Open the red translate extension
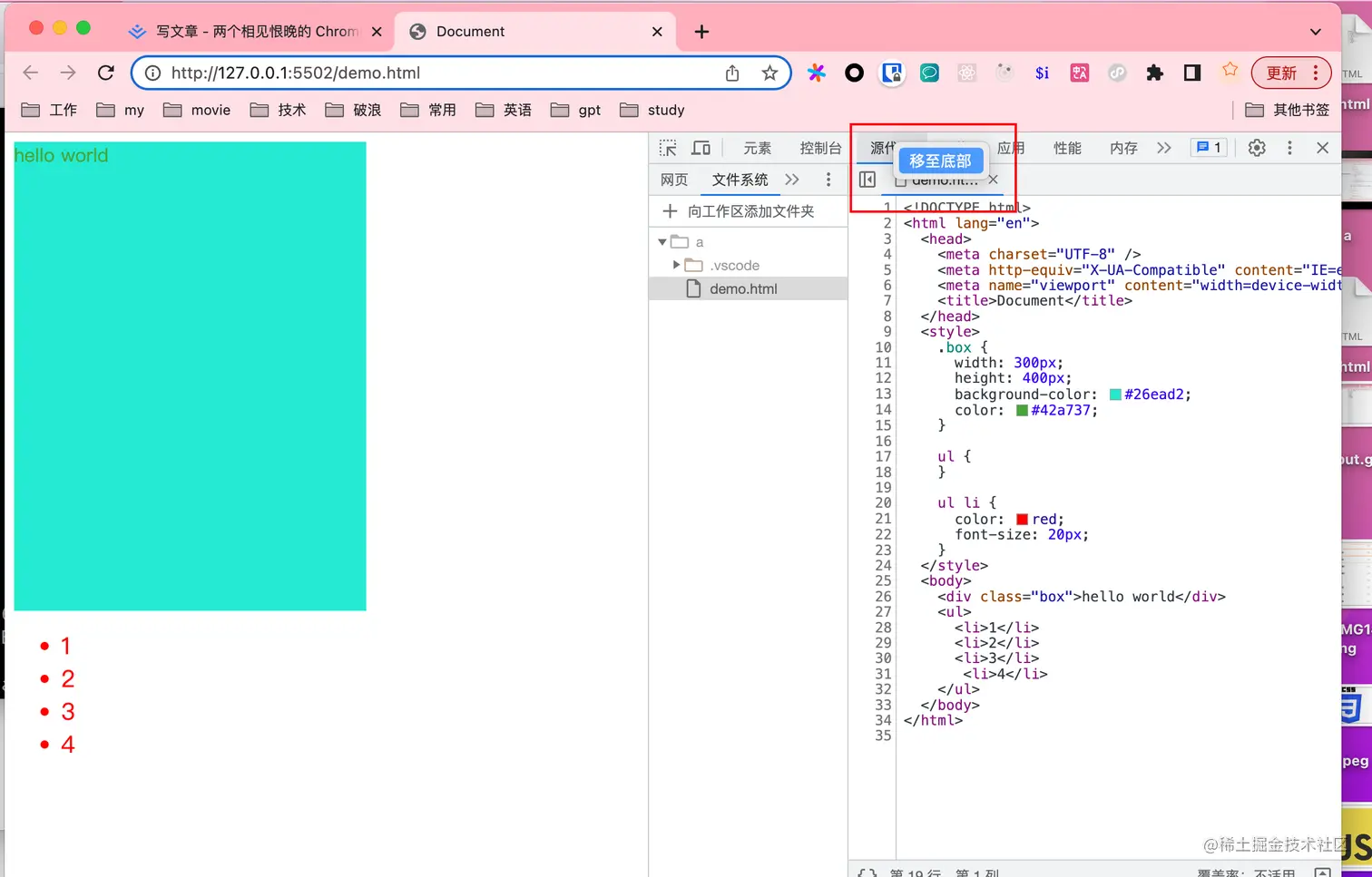 1080,73
